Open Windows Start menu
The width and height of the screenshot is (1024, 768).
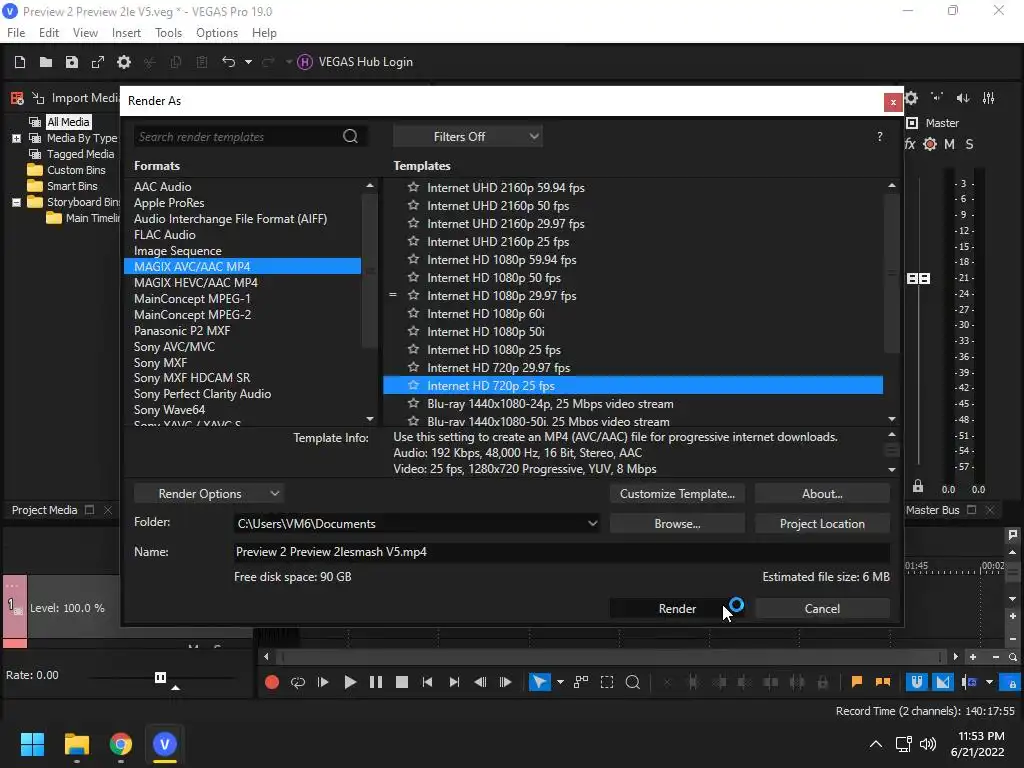[x=32, y=744]
